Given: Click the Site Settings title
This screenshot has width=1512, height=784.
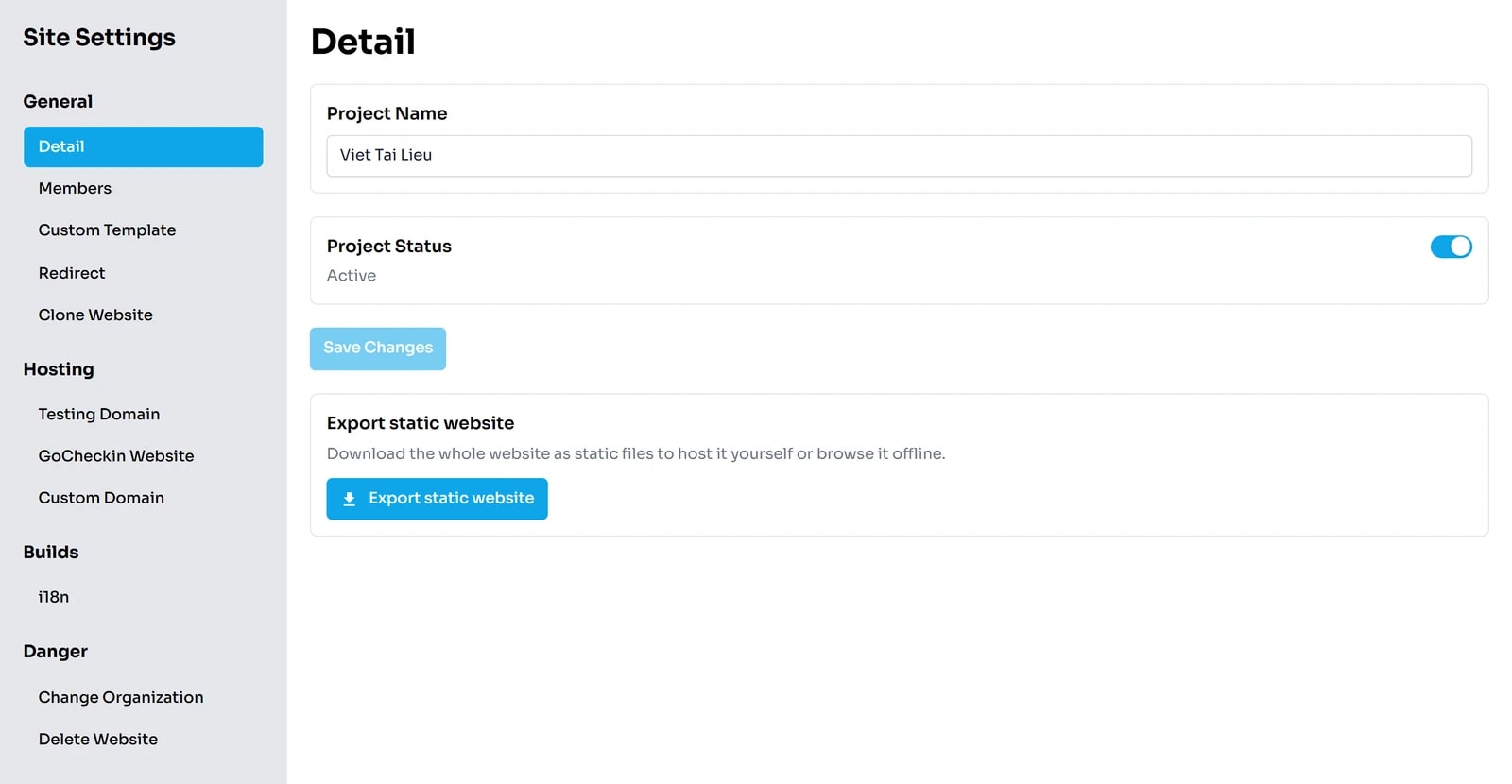Looking at the screenshot, I should [x=99, y=38].
